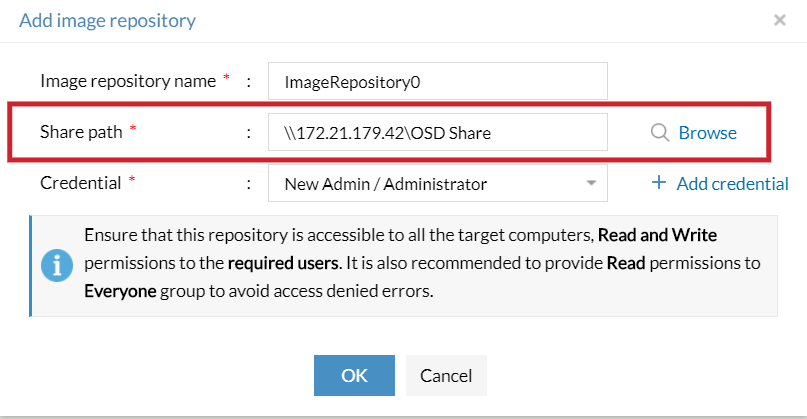The width and height of the screenshot is (807, 419).
Task: Click the Share path label
Action: click(79, 132)
